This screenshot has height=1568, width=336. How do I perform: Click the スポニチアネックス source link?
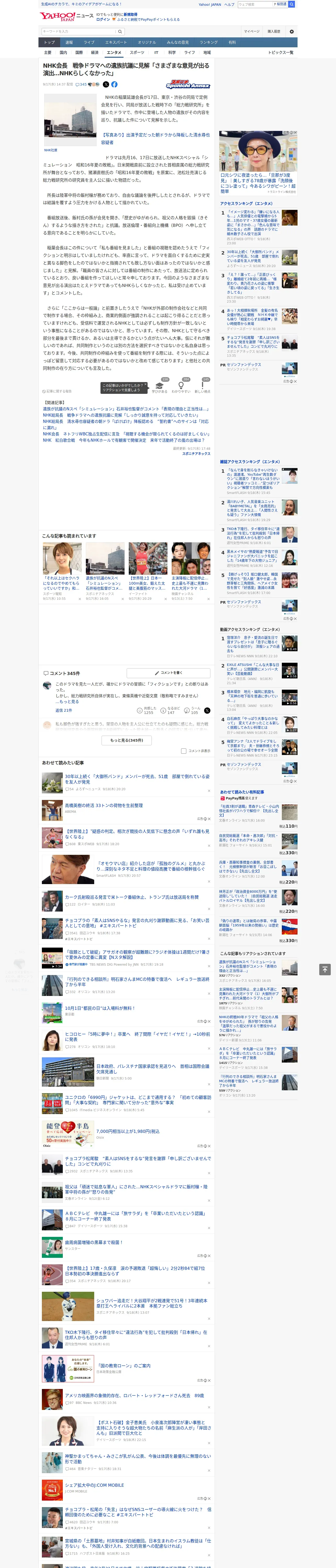coord(196,453)
